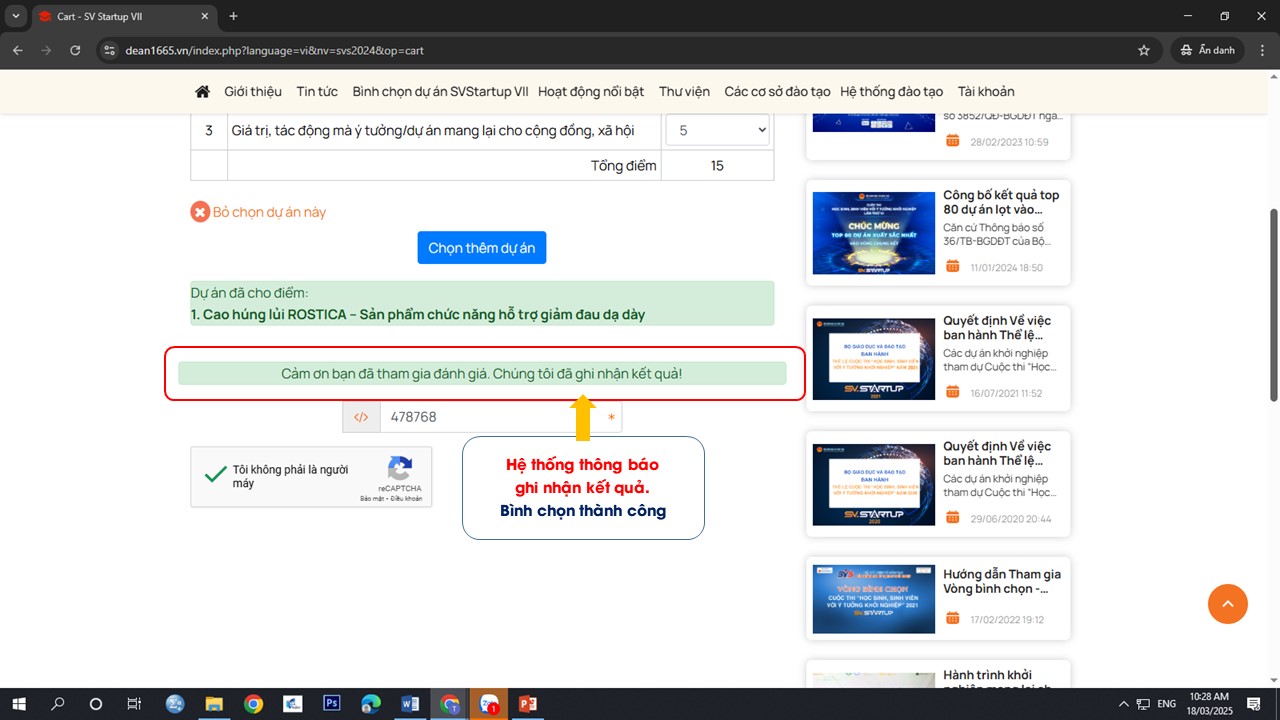Screen dimensions: 1280x720
Task: Open the "Tin tức" menu item
Action: point(317,91)
